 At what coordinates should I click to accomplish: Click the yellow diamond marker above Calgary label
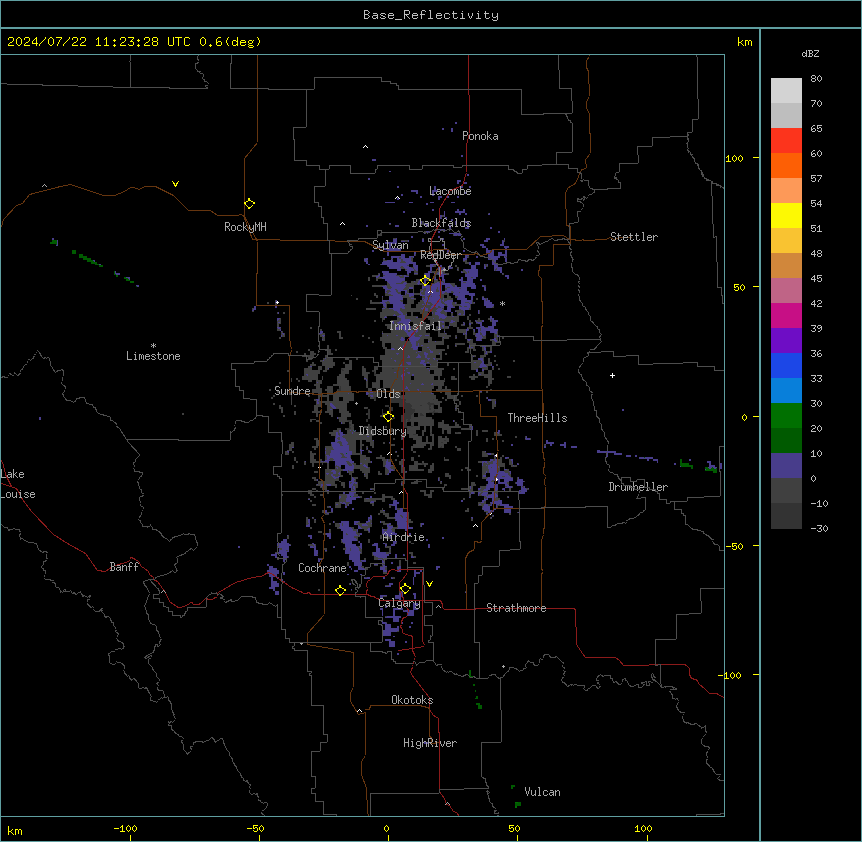[x=405, y=589]
